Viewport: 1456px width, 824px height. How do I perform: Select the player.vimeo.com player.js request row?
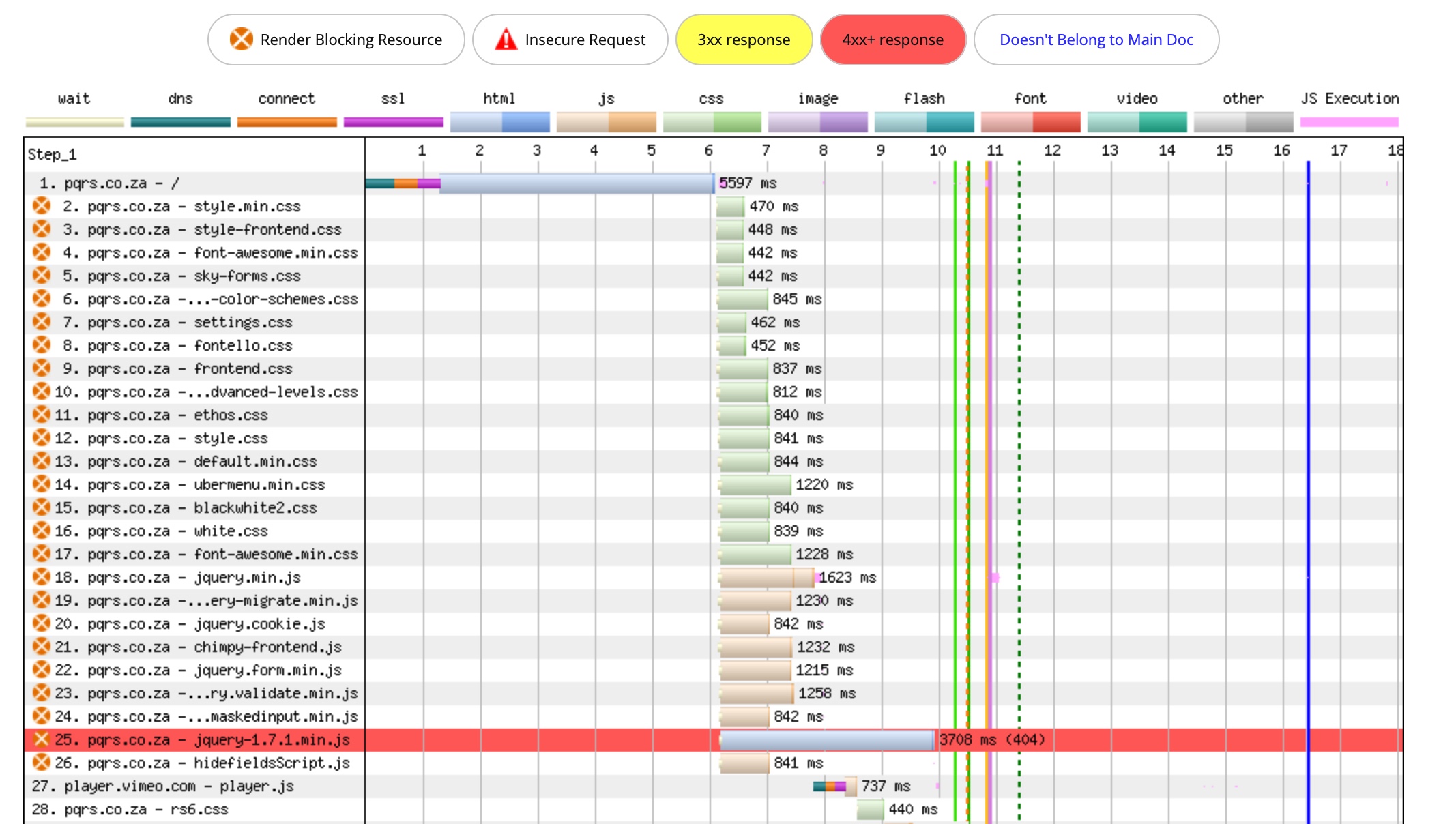(x=162, y=786)
